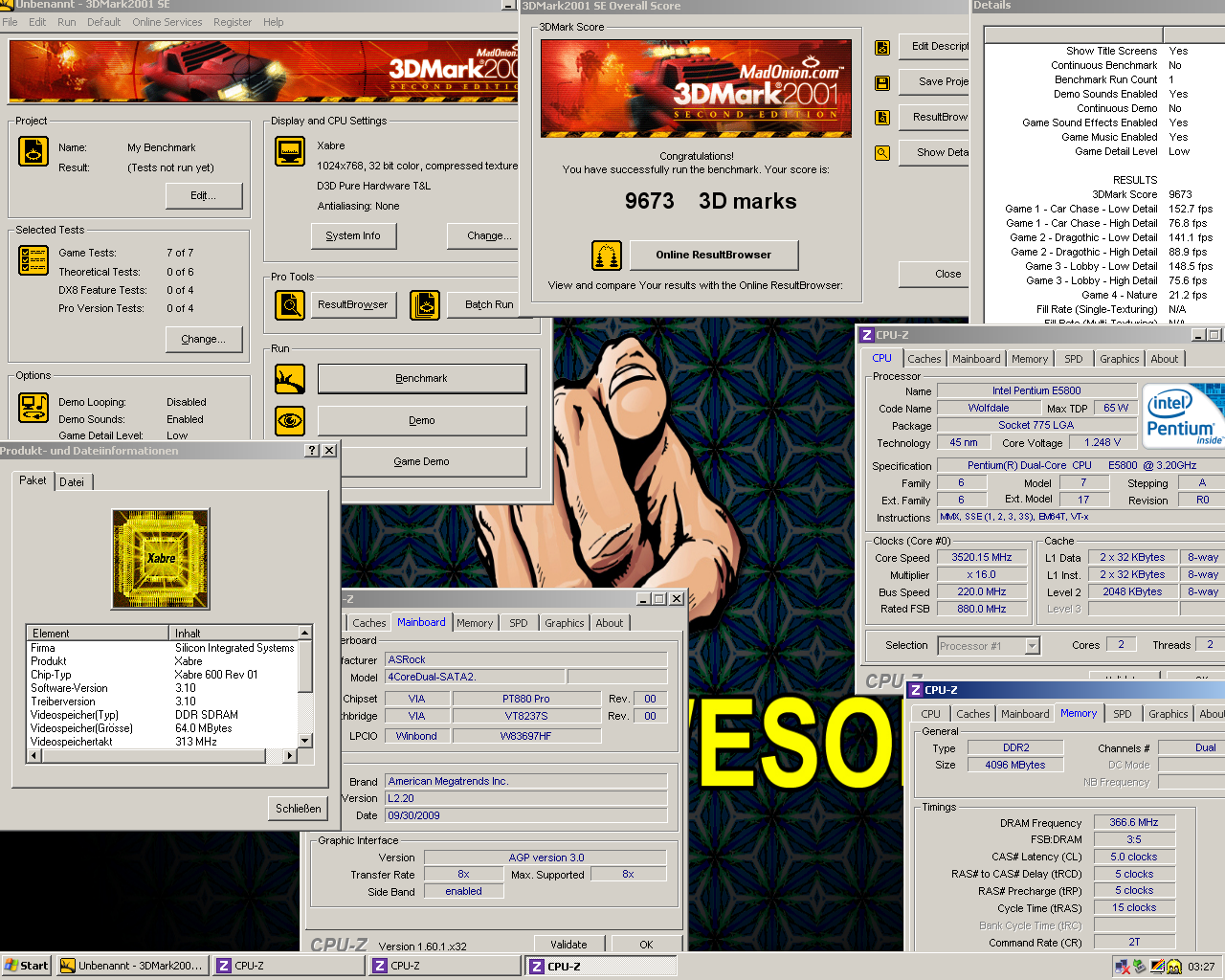1225x980 pixels.
Task: Click the Benchmark button to run tests
Action: (x=422, y=378)
